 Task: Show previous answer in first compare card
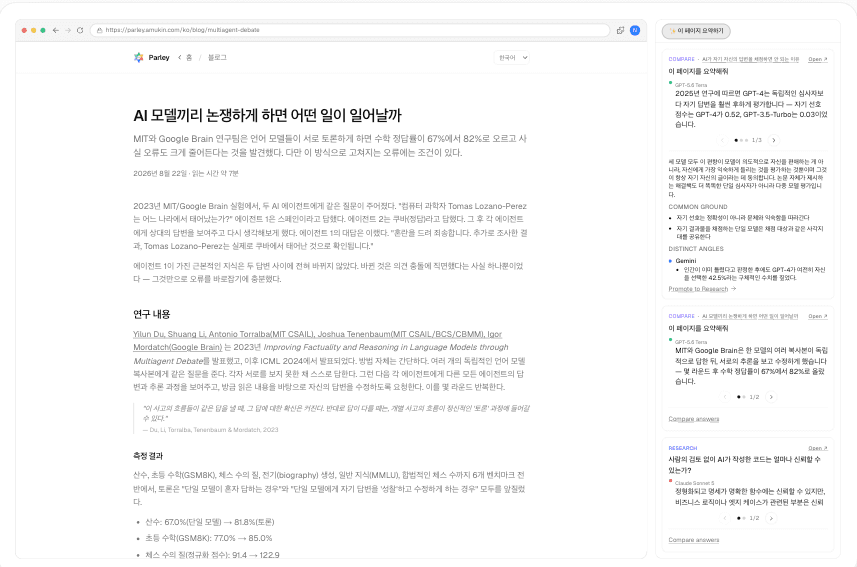[722, 140]
